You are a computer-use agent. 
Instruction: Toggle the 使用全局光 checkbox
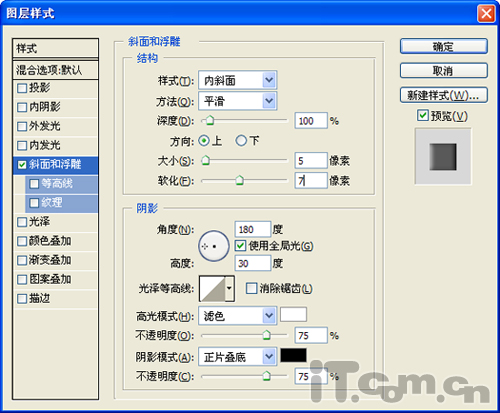pyautogui.click(x=240, y=246)
